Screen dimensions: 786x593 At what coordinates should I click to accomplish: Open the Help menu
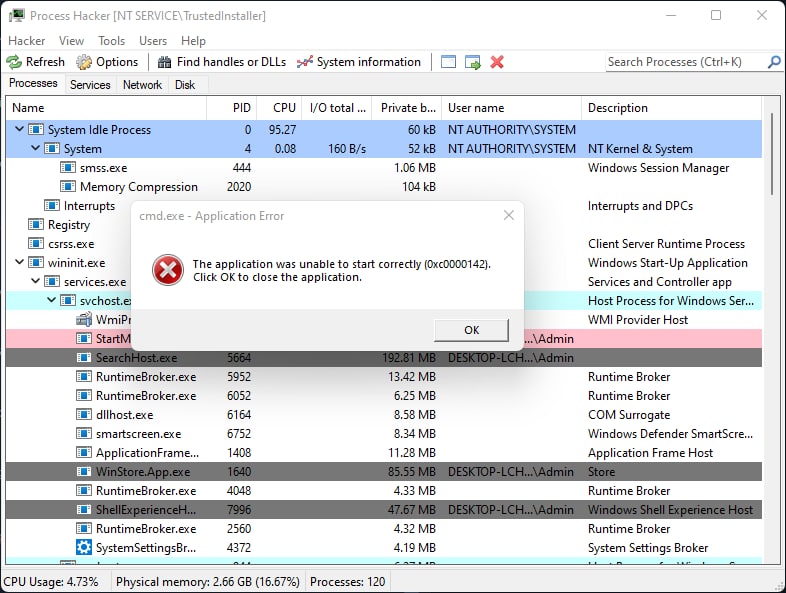pyautogui.click(x=193, y=41)
